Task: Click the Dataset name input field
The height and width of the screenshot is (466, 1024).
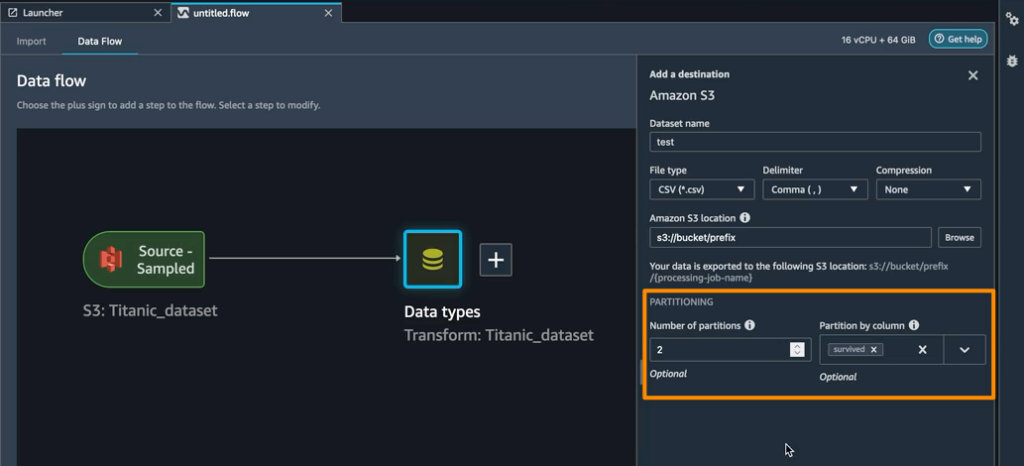Action: pyautogui.click(x=815, y=142)
